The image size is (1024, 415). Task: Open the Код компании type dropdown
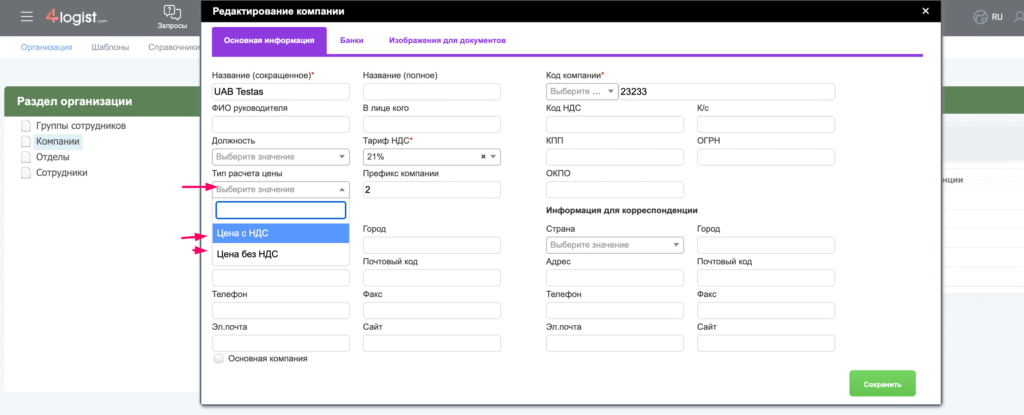pos(581,92)
